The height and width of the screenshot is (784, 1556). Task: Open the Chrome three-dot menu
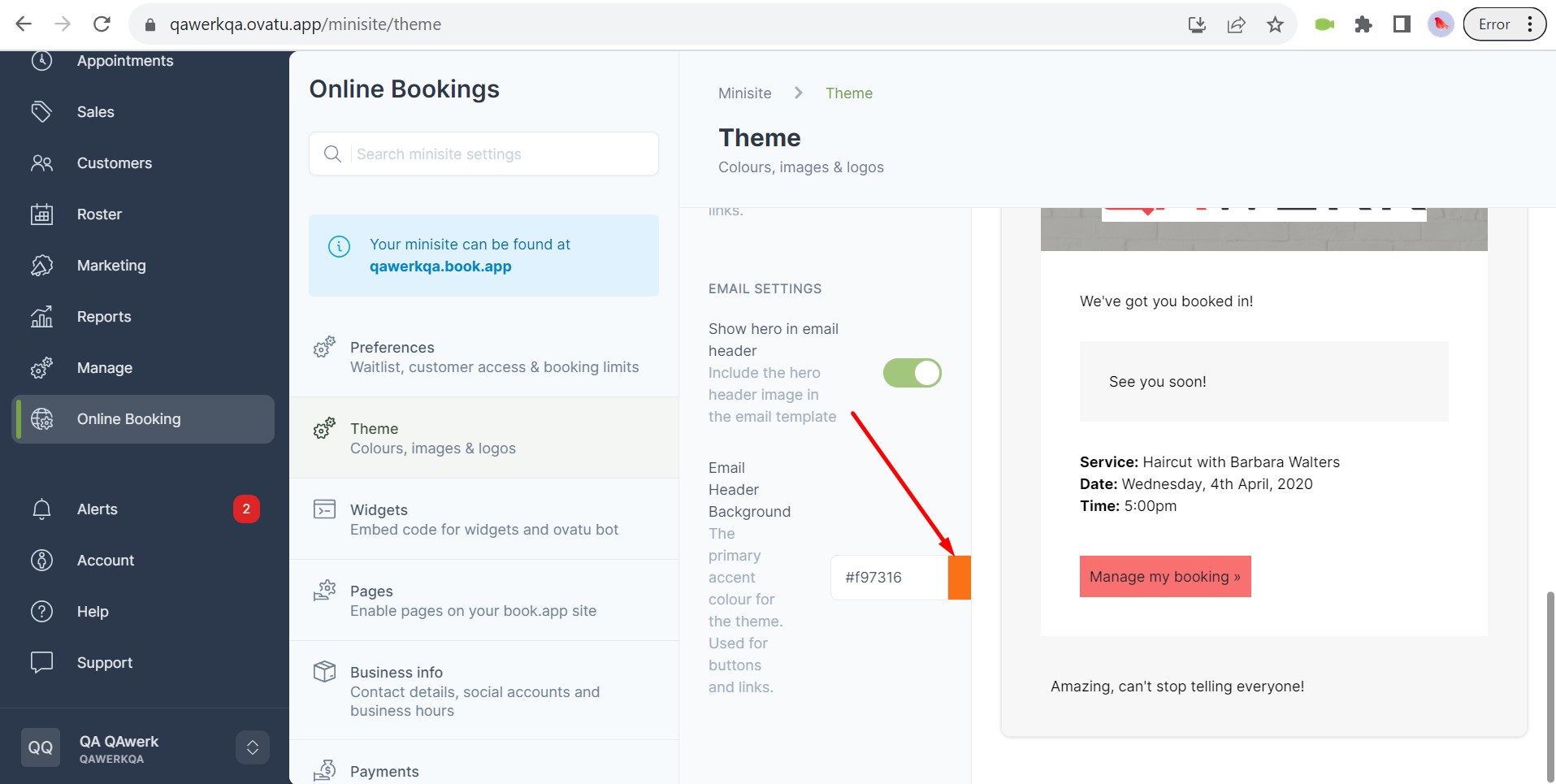(1530, 24)
